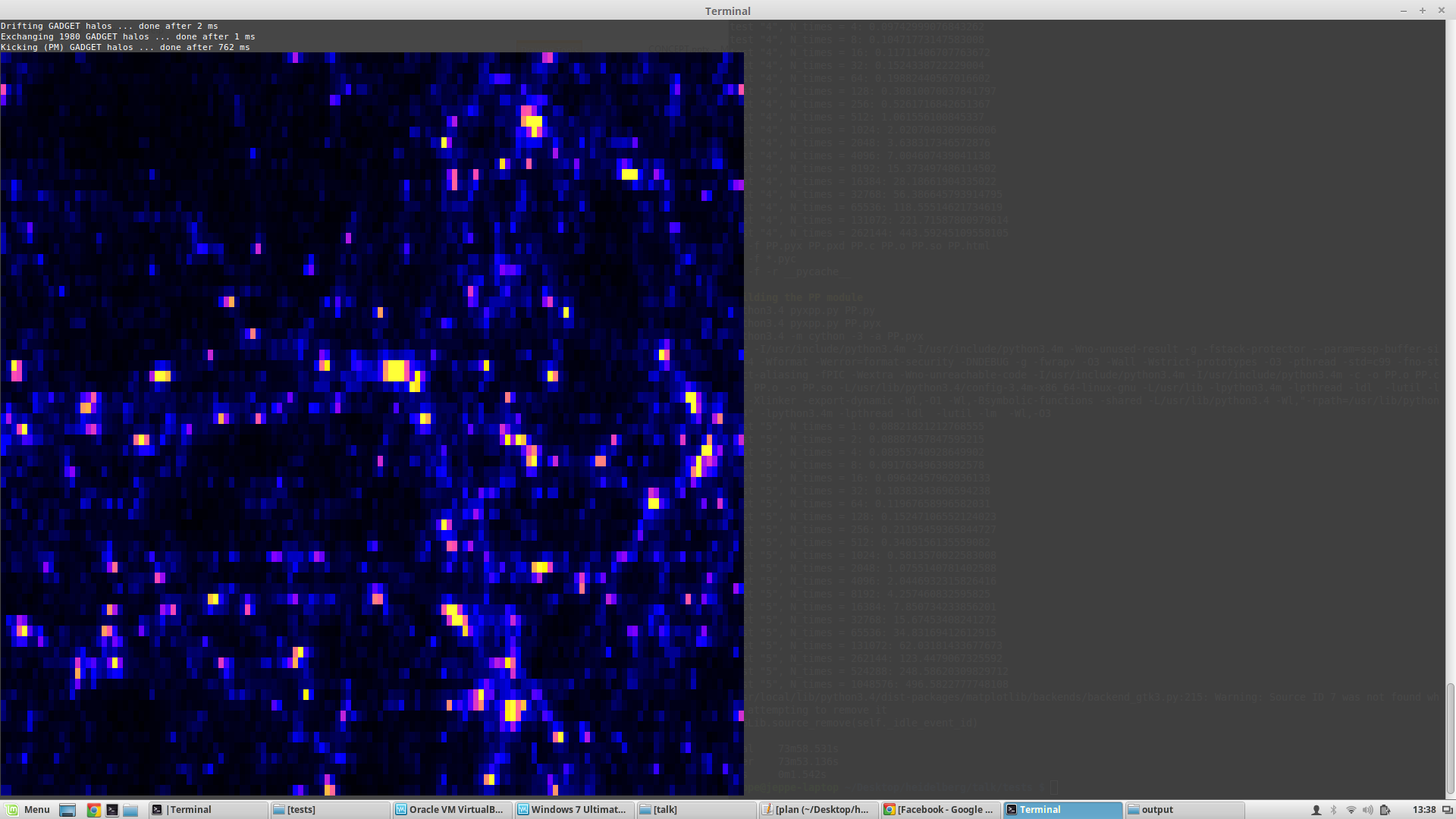The height and width of the screenshot is (819, 1456).
Task: Open the battery power tray icon
Action: click(1385, 810)
